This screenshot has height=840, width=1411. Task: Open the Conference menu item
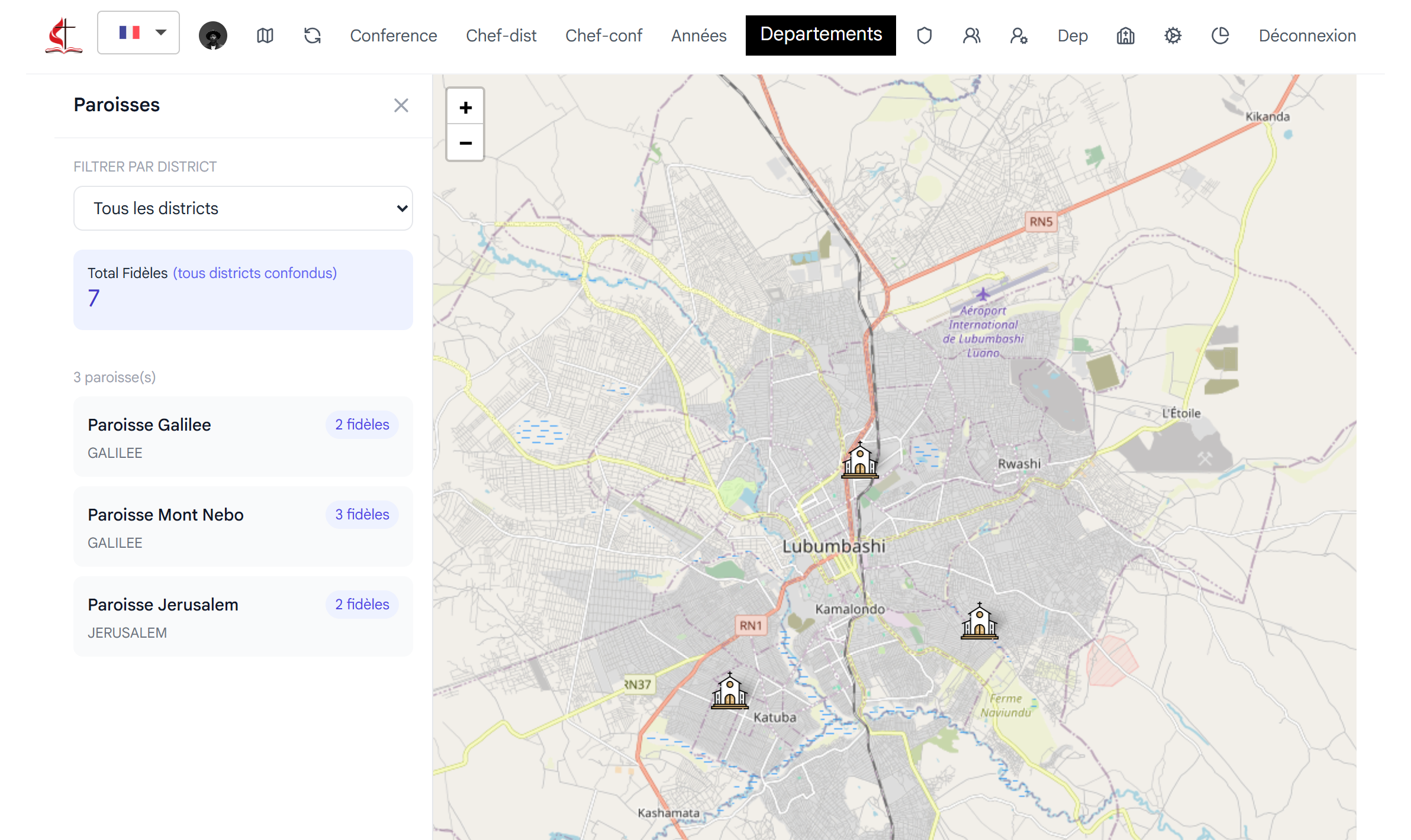coord(393,35)
